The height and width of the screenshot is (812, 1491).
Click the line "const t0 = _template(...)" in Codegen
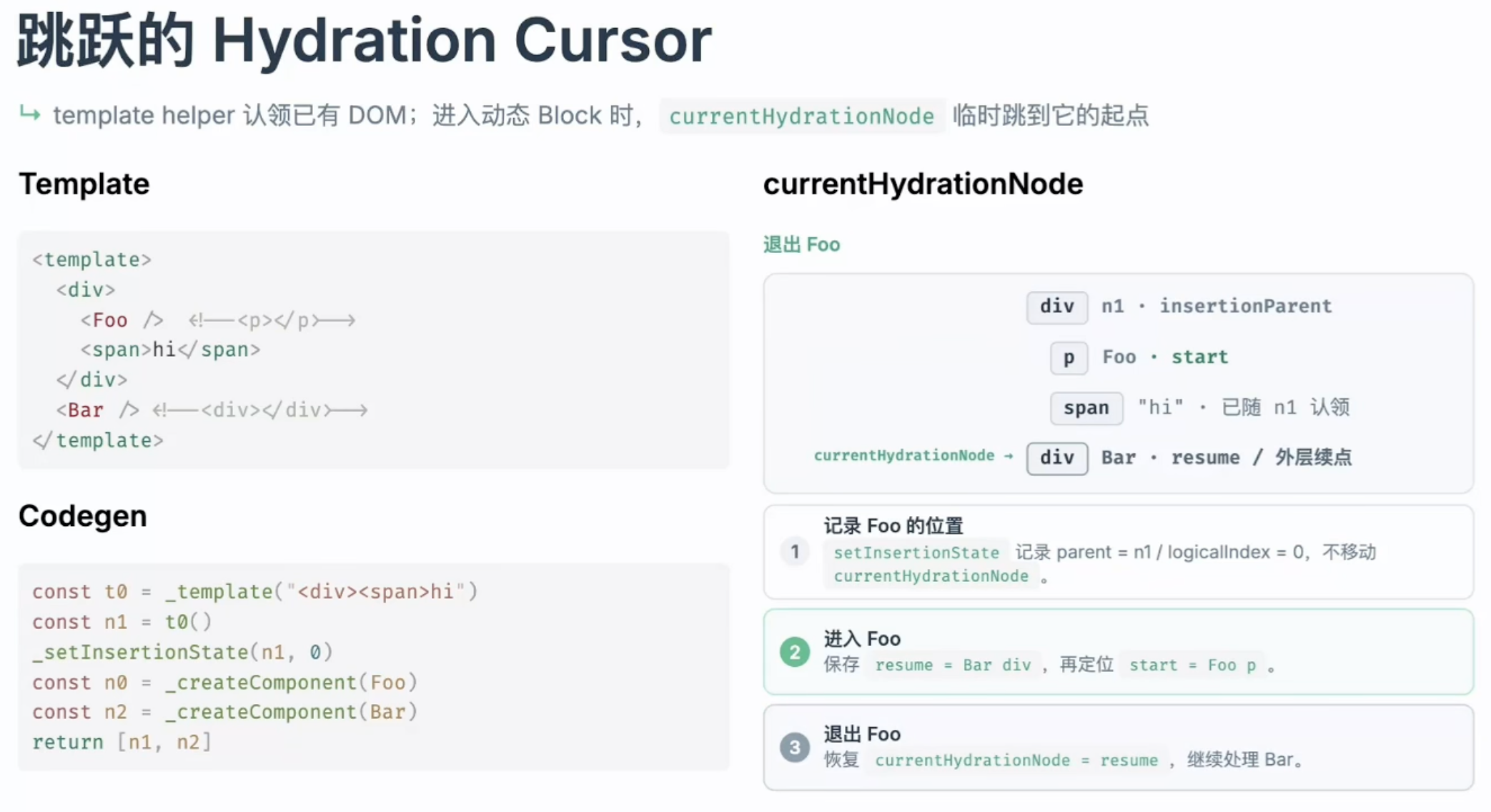click(255, 592)
